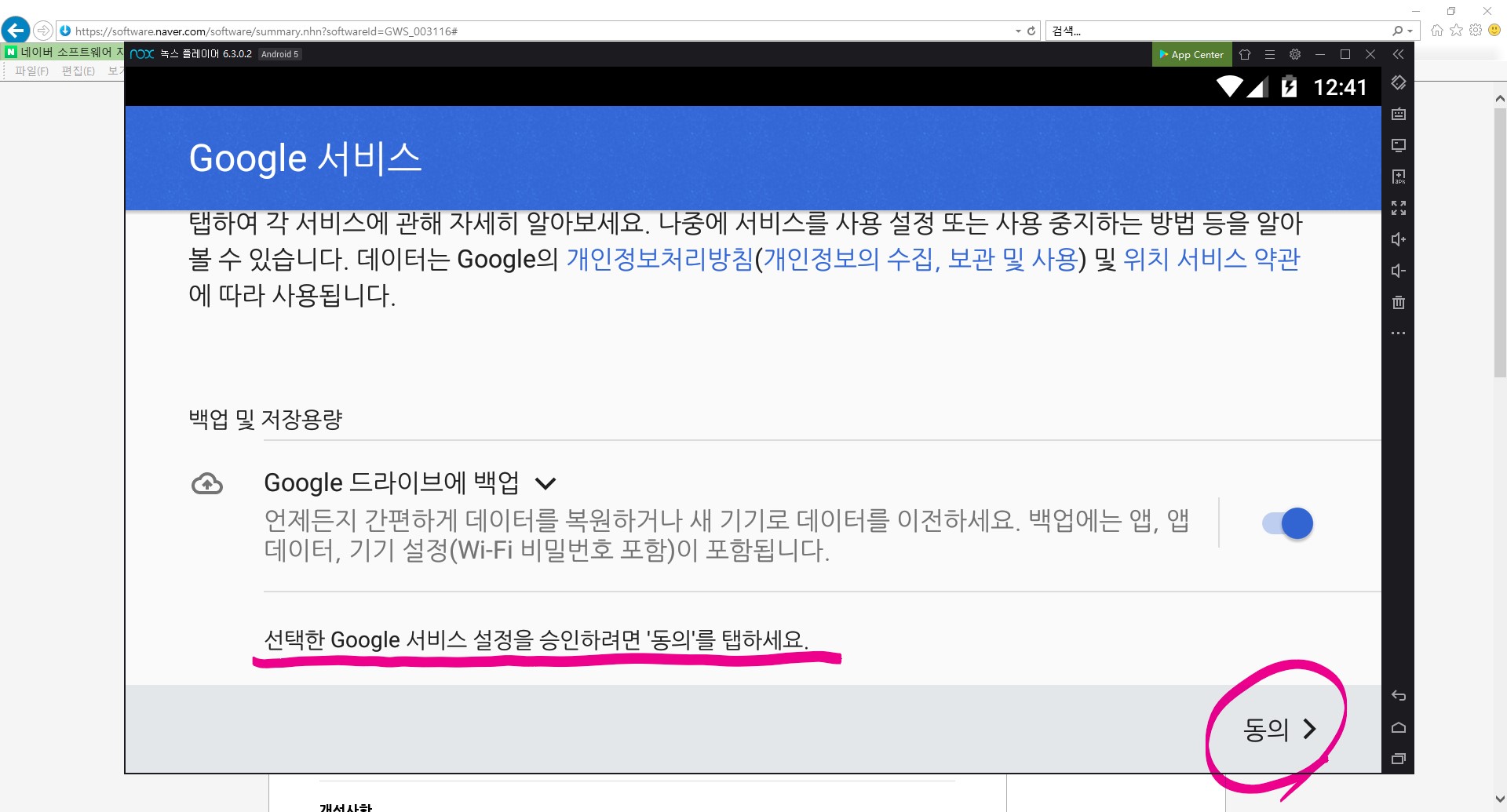1507x812 pixels.
Task: Open address bar history dropdown
Action: [x=1018, y=31]
